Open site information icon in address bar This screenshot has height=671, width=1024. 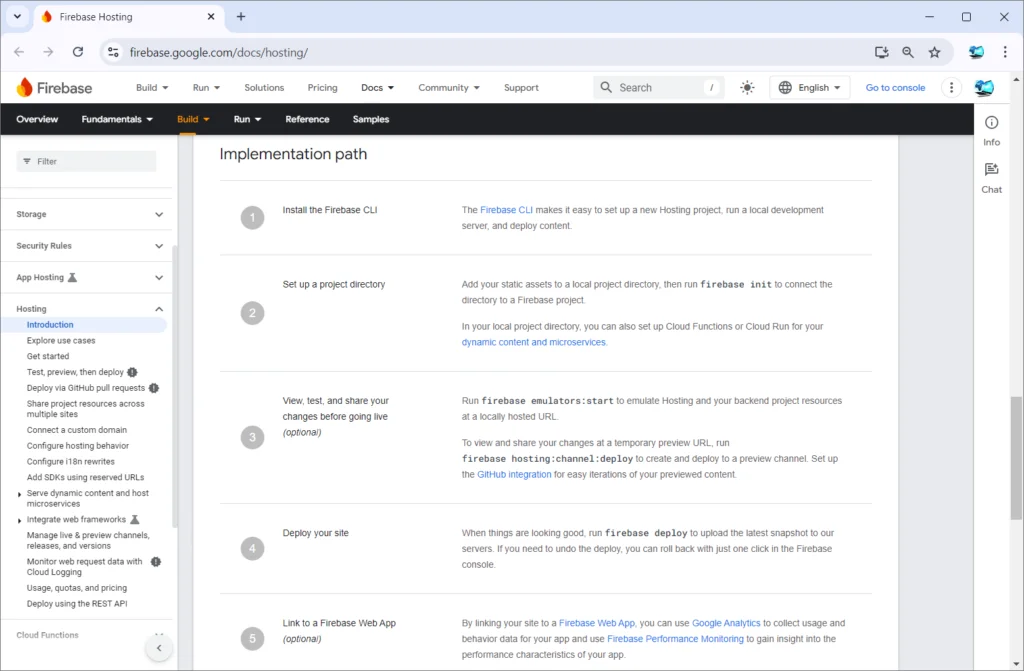(113, 52)
